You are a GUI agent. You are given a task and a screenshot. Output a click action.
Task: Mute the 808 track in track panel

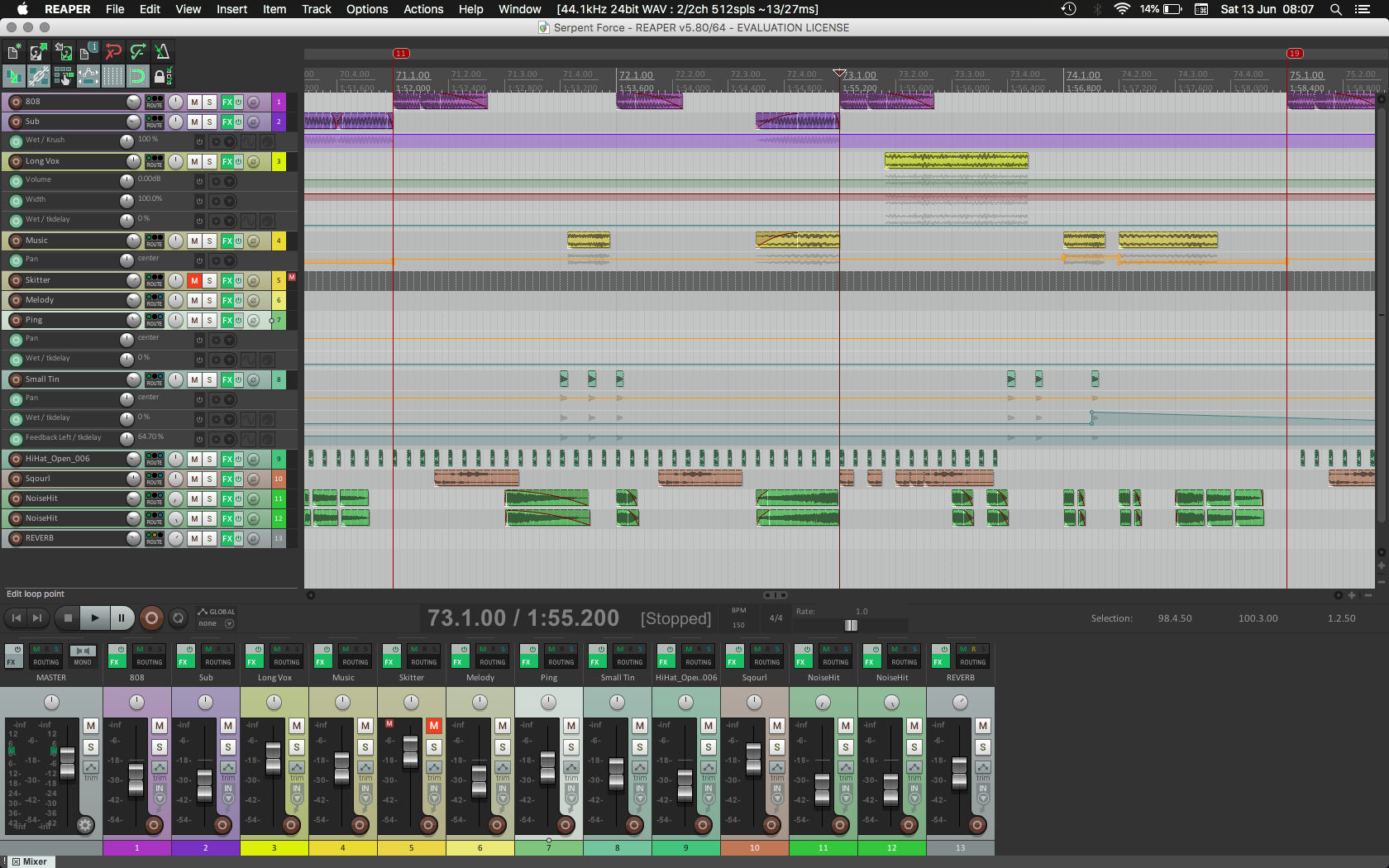pos(193,102)
